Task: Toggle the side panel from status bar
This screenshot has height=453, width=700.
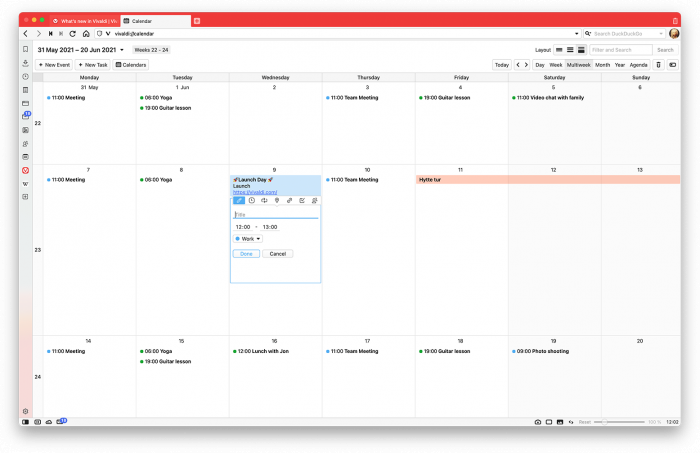Action: 25,422
